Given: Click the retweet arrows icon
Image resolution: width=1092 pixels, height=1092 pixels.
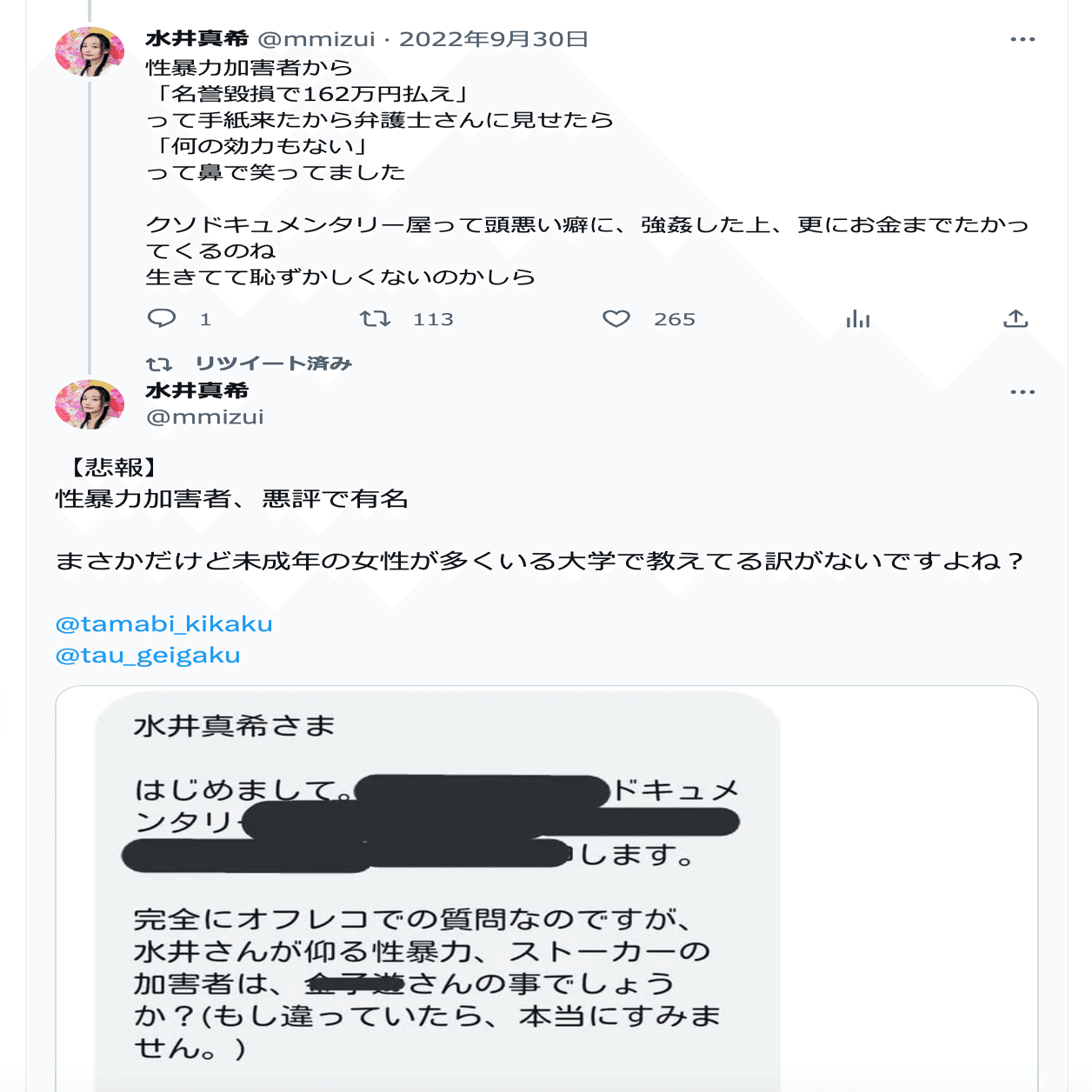Looking at the screenshot, I should tap(375, 318).
